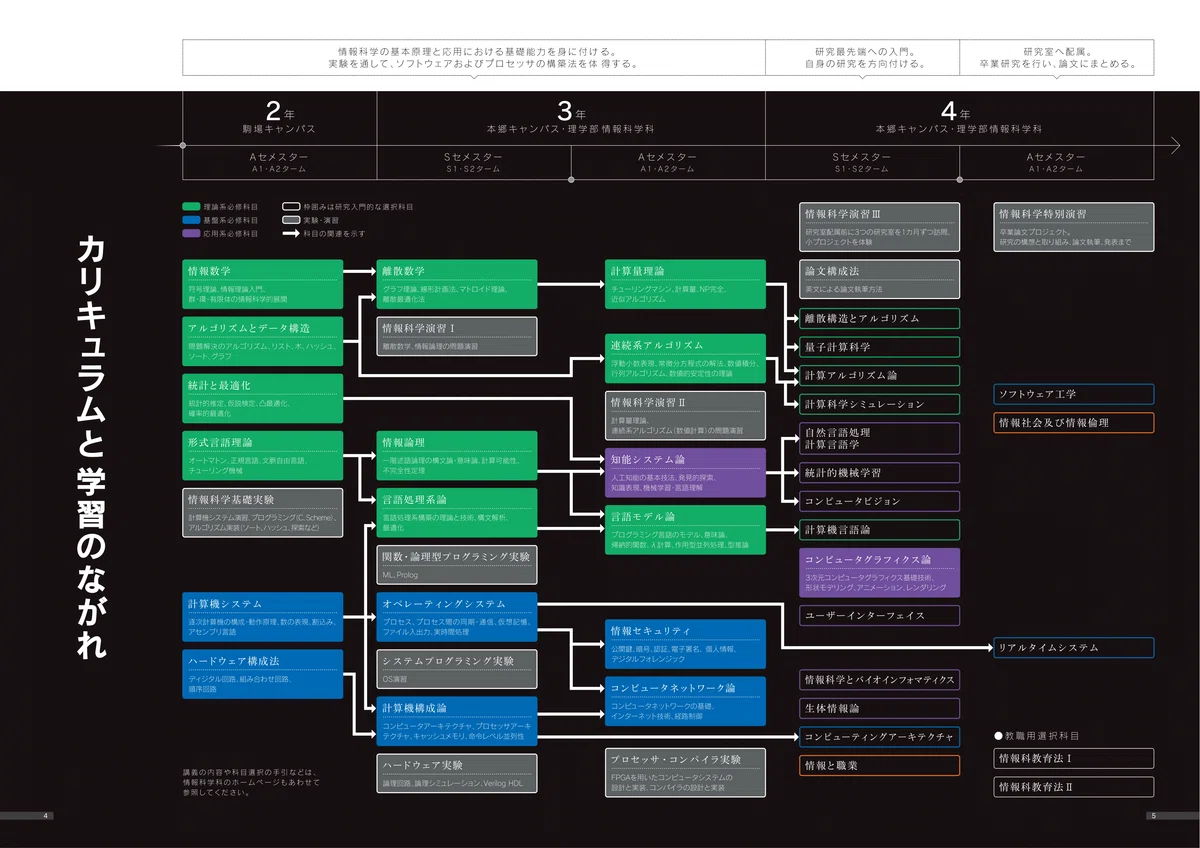Click the 4年 本郷キャンパス timeline header

[959, 117]
